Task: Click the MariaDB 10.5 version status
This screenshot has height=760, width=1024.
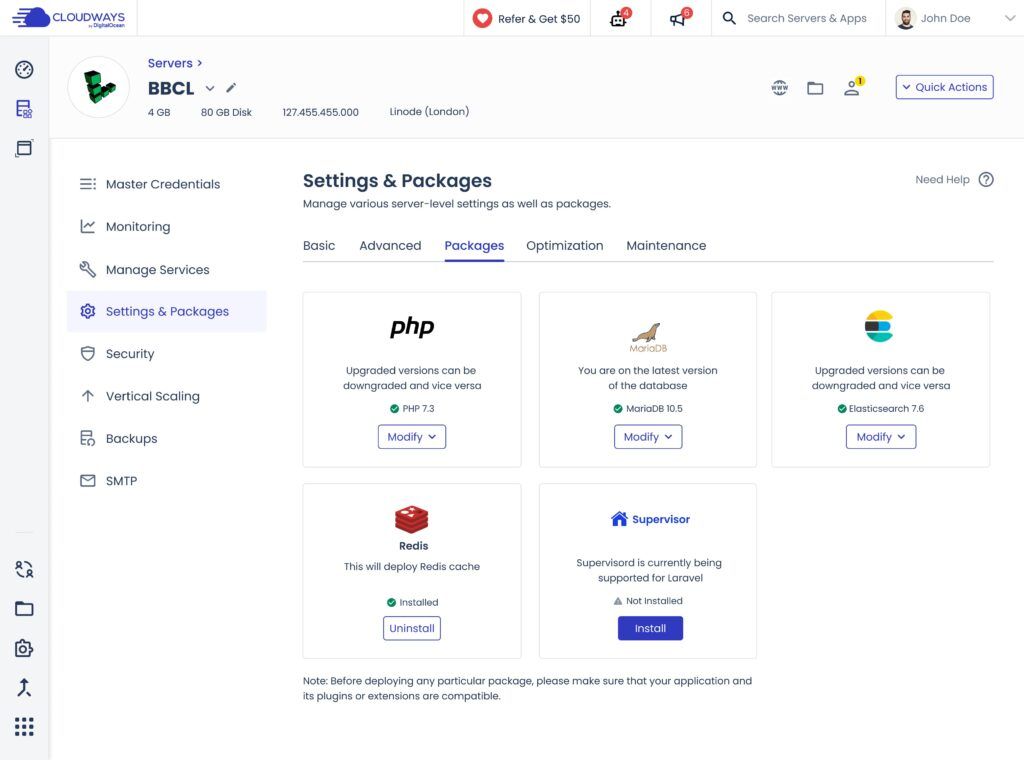Action: pos(648,409)
